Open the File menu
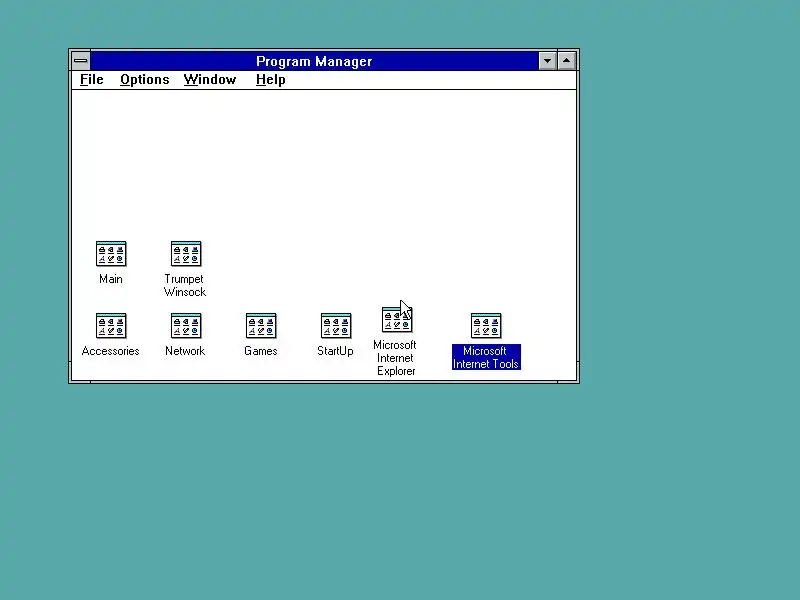This screenshot has width=800, height=600. (92, 80)
